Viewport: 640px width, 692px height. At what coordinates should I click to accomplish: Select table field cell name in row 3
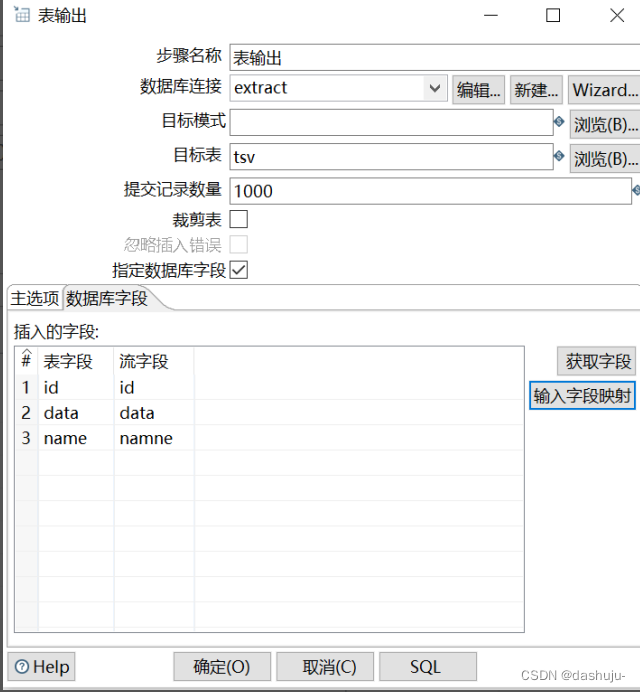click(x=76, y=438)
